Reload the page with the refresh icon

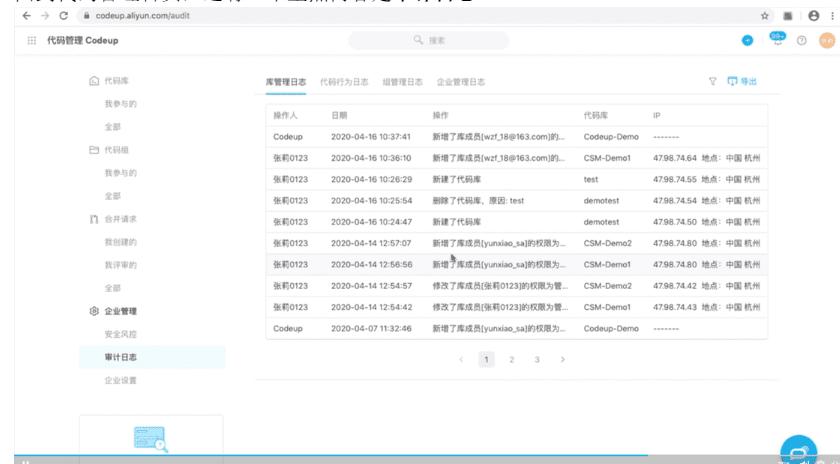tap(63, 16)
